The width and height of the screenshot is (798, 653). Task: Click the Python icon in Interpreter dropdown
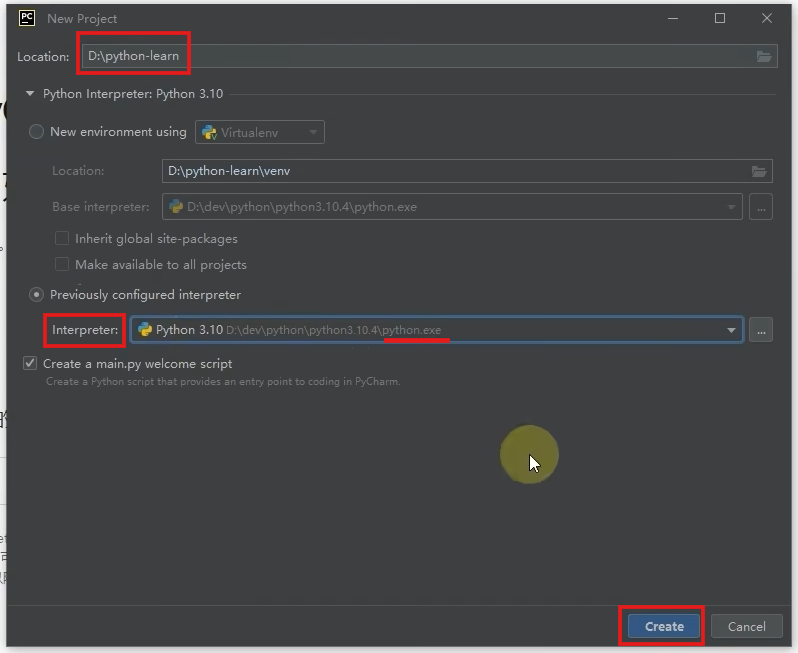[x=145, y=330]
